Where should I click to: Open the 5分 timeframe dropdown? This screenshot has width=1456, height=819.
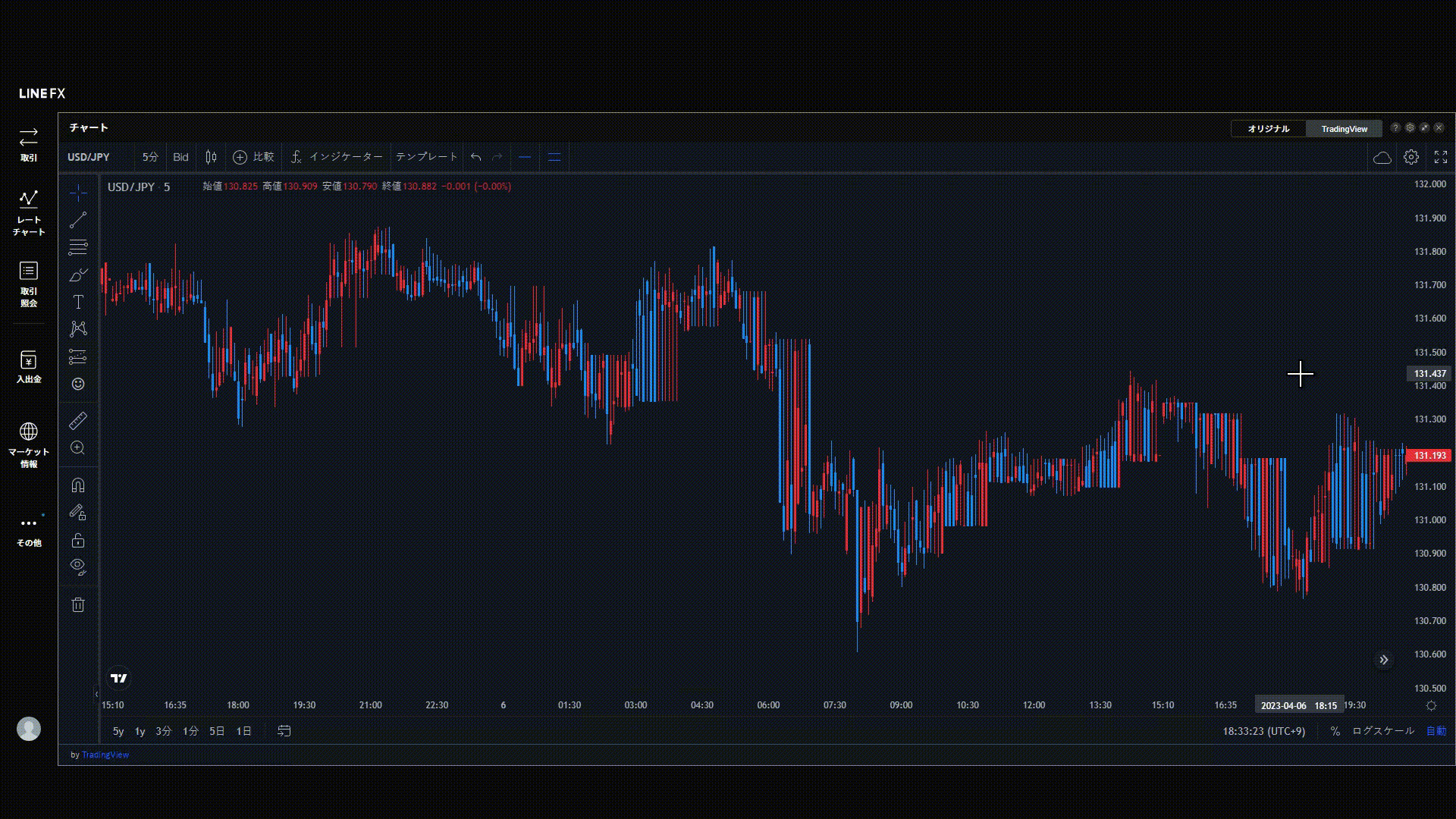point(150,157)
